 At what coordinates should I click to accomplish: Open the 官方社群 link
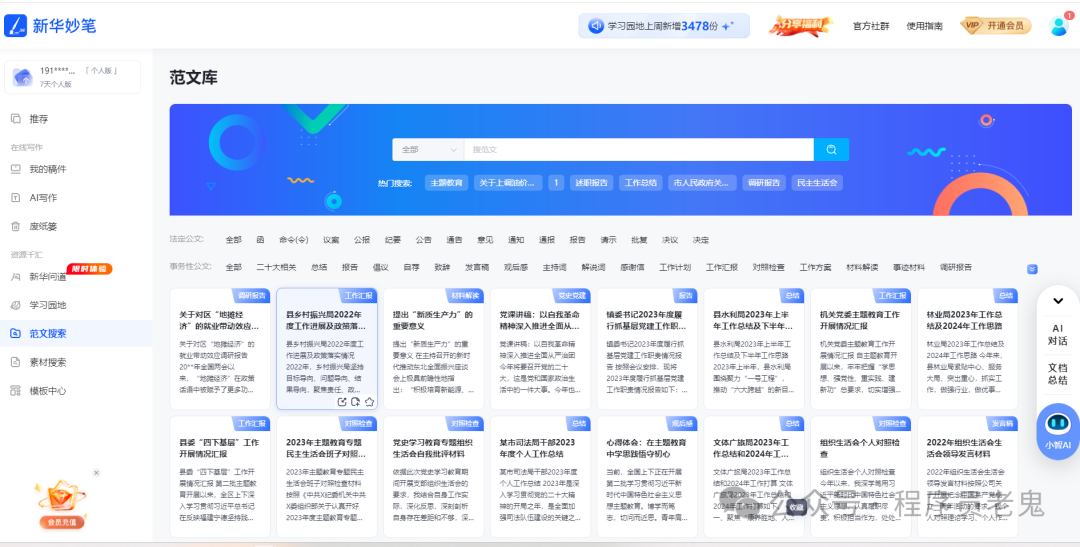(871, 26)
